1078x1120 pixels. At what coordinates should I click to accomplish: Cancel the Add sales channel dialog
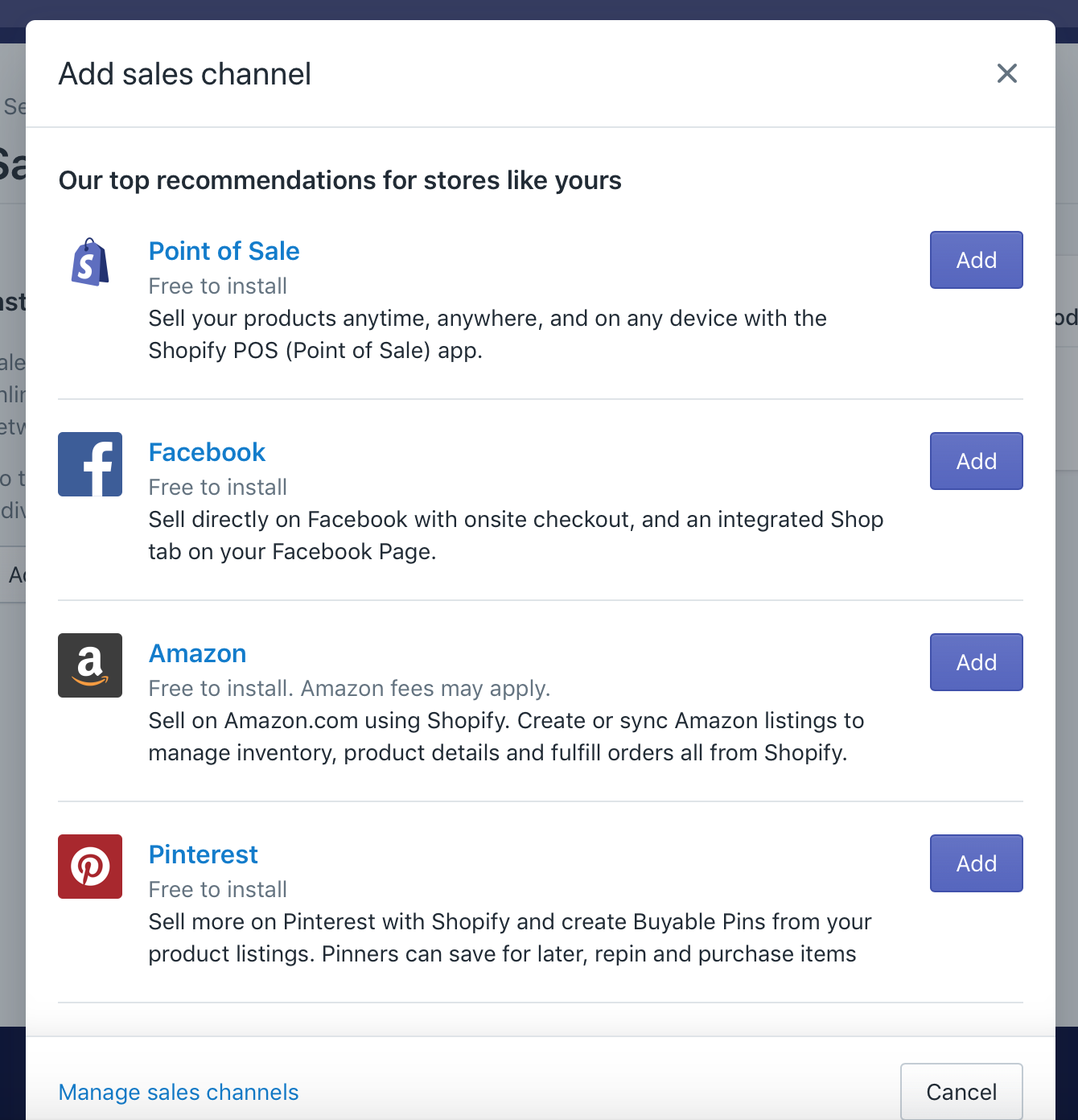[961, 1092]
